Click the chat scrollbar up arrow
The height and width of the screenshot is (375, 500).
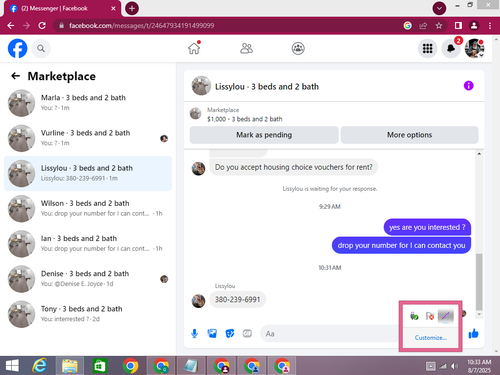tap(479, 154)
